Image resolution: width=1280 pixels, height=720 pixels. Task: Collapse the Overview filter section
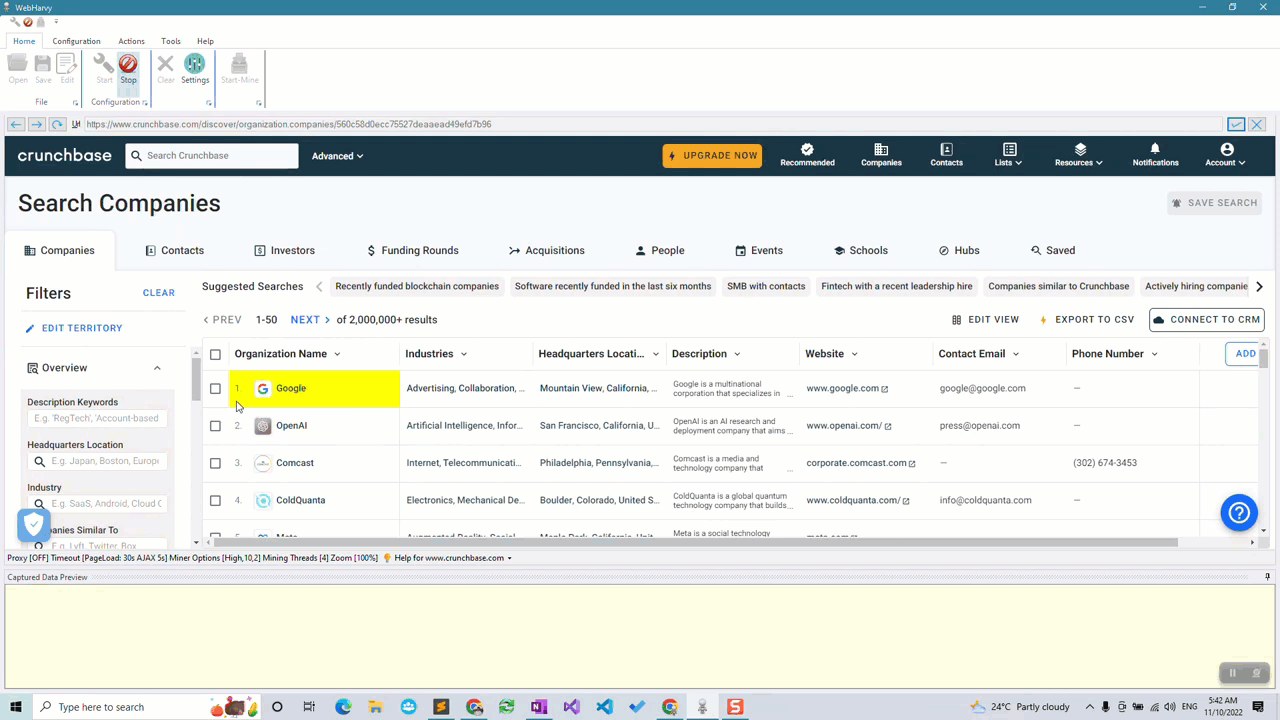(x=157, y=368)
